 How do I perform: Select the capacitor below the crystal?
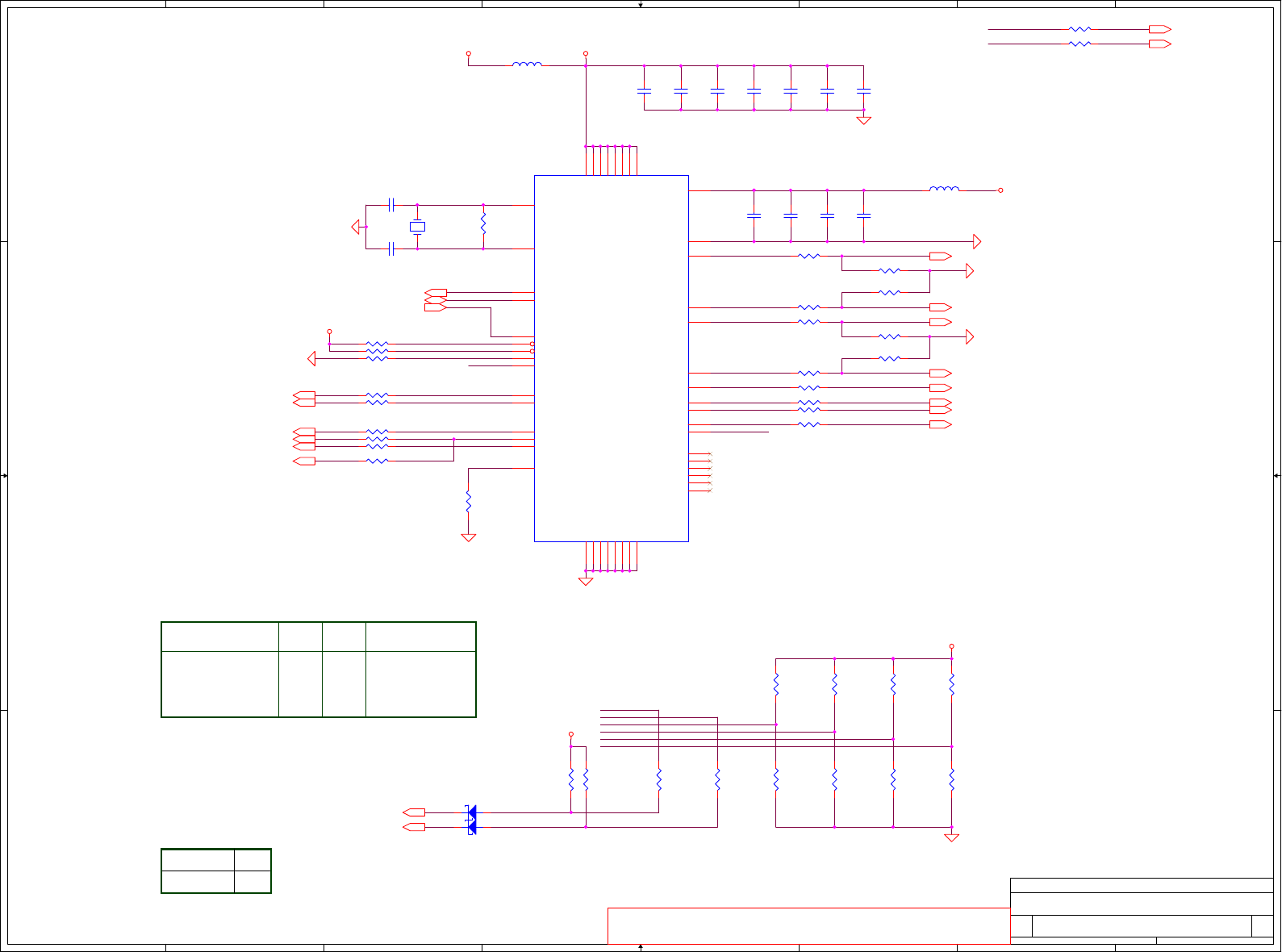(391, 248)
